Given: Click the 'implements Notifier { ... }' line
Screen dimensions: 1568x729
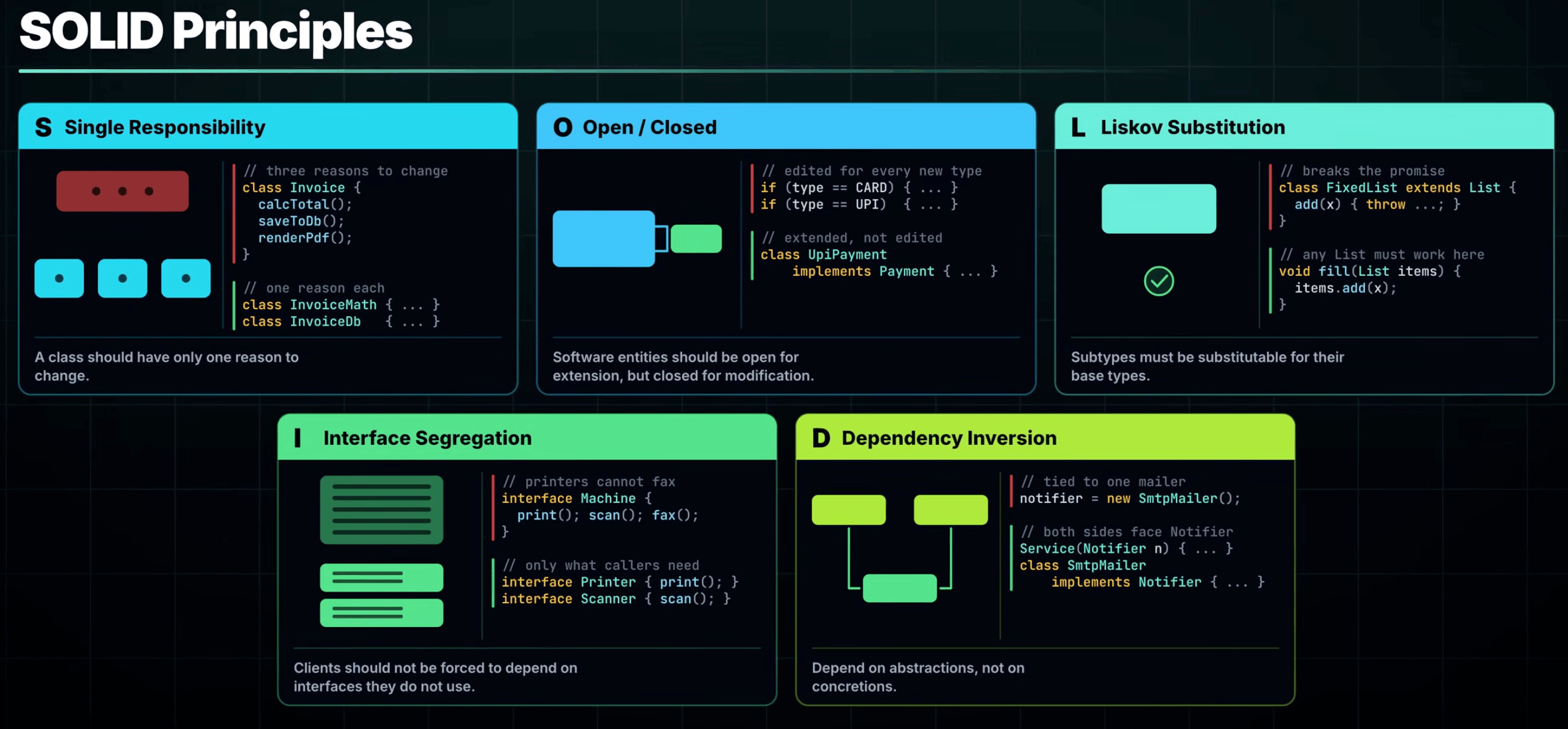Looking at the screenshot, I should coord(1158,582).
